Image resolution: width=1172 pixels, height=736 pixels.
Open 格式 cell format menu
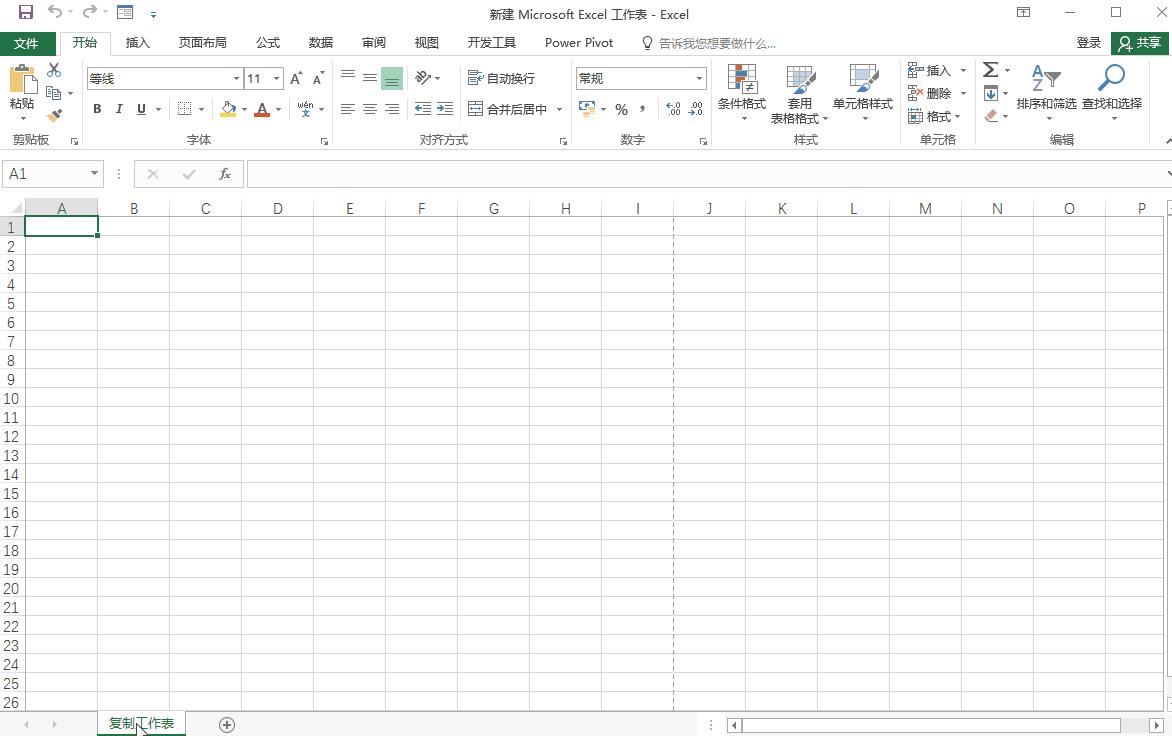934,117
